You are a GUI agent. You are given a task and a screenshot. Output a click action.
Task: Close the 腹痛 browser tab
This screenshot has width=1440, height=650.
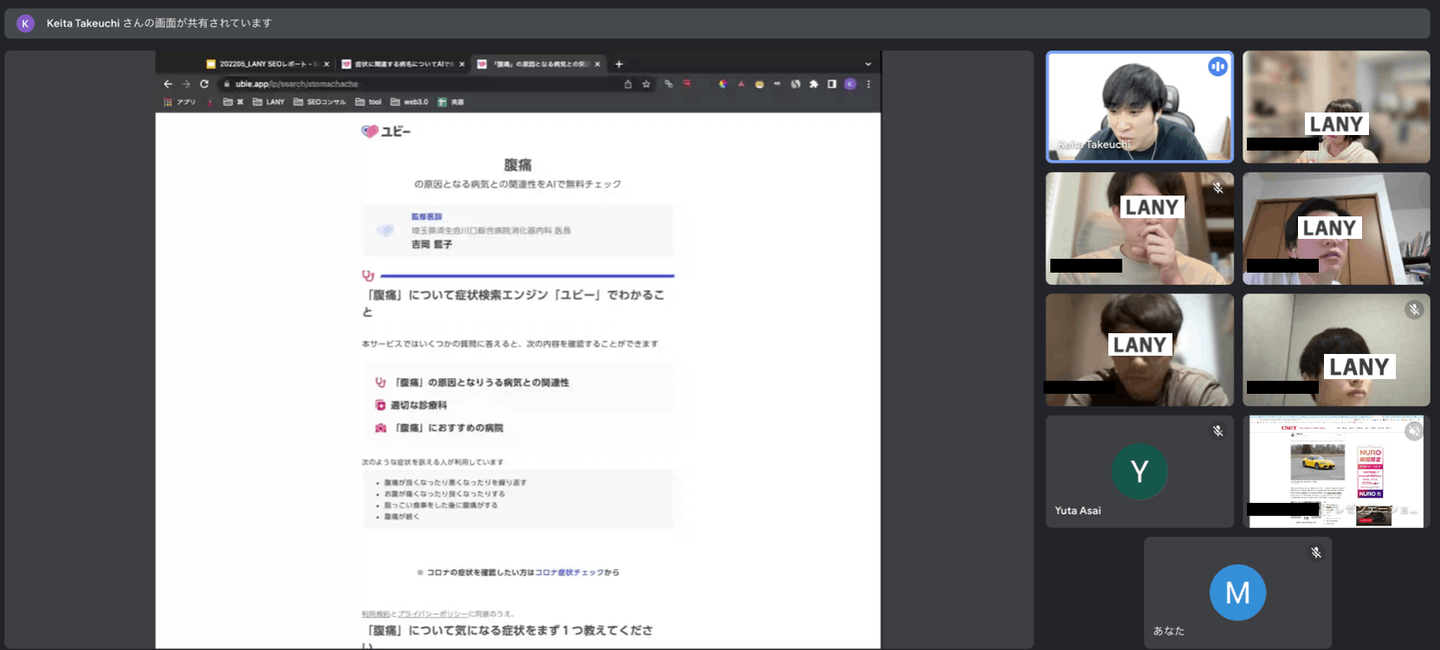click(x=598, y=64)
